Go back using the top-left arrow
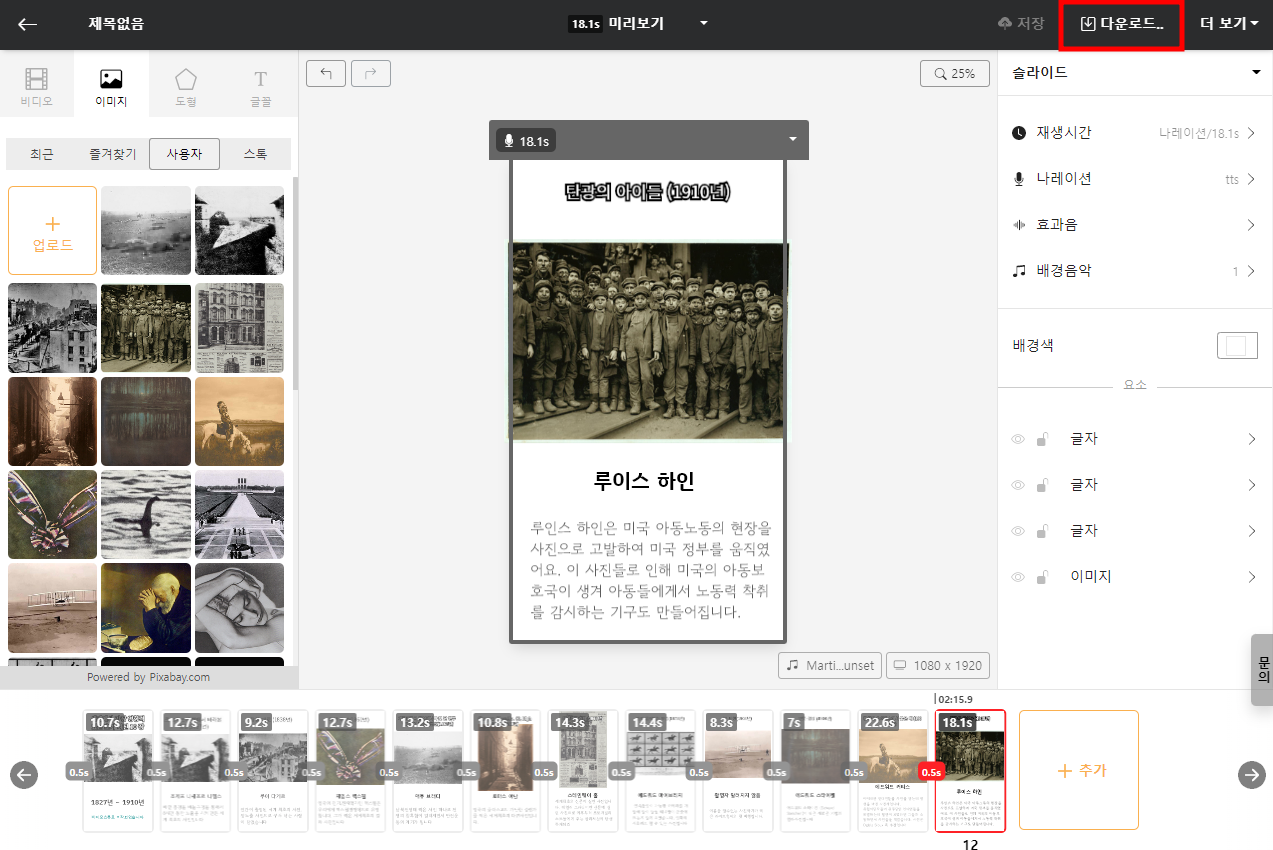The image size is (1273, 850). coord(28,24)
